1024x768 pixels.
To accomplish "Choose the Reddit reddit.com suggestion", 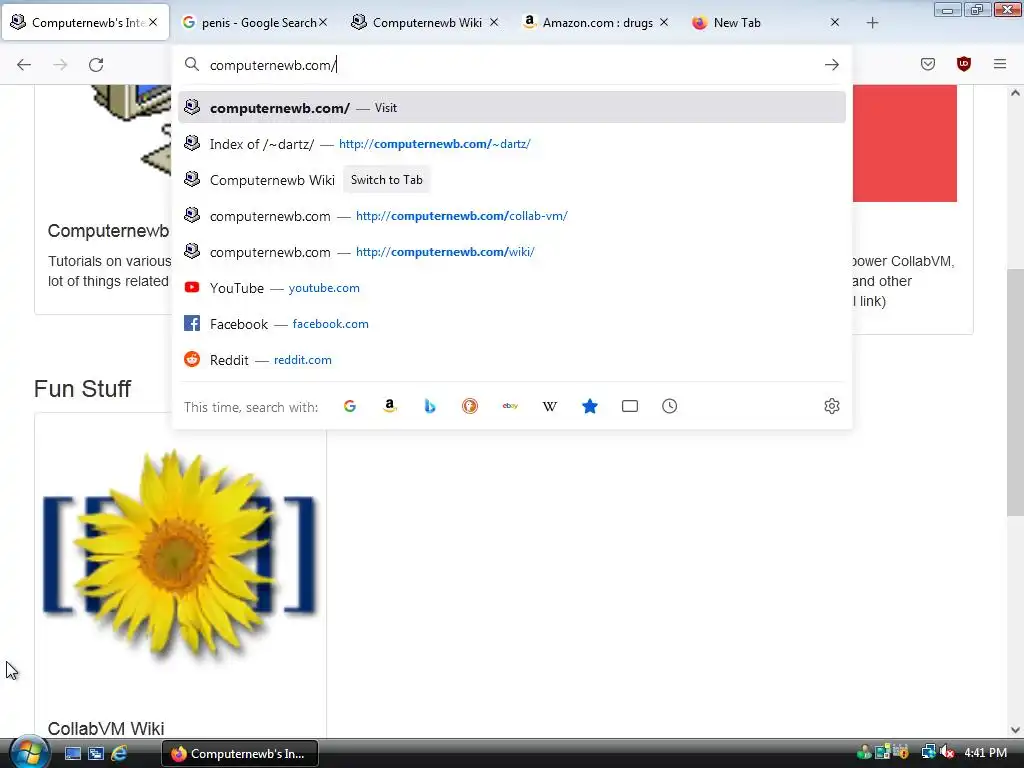I will [511, 359].
